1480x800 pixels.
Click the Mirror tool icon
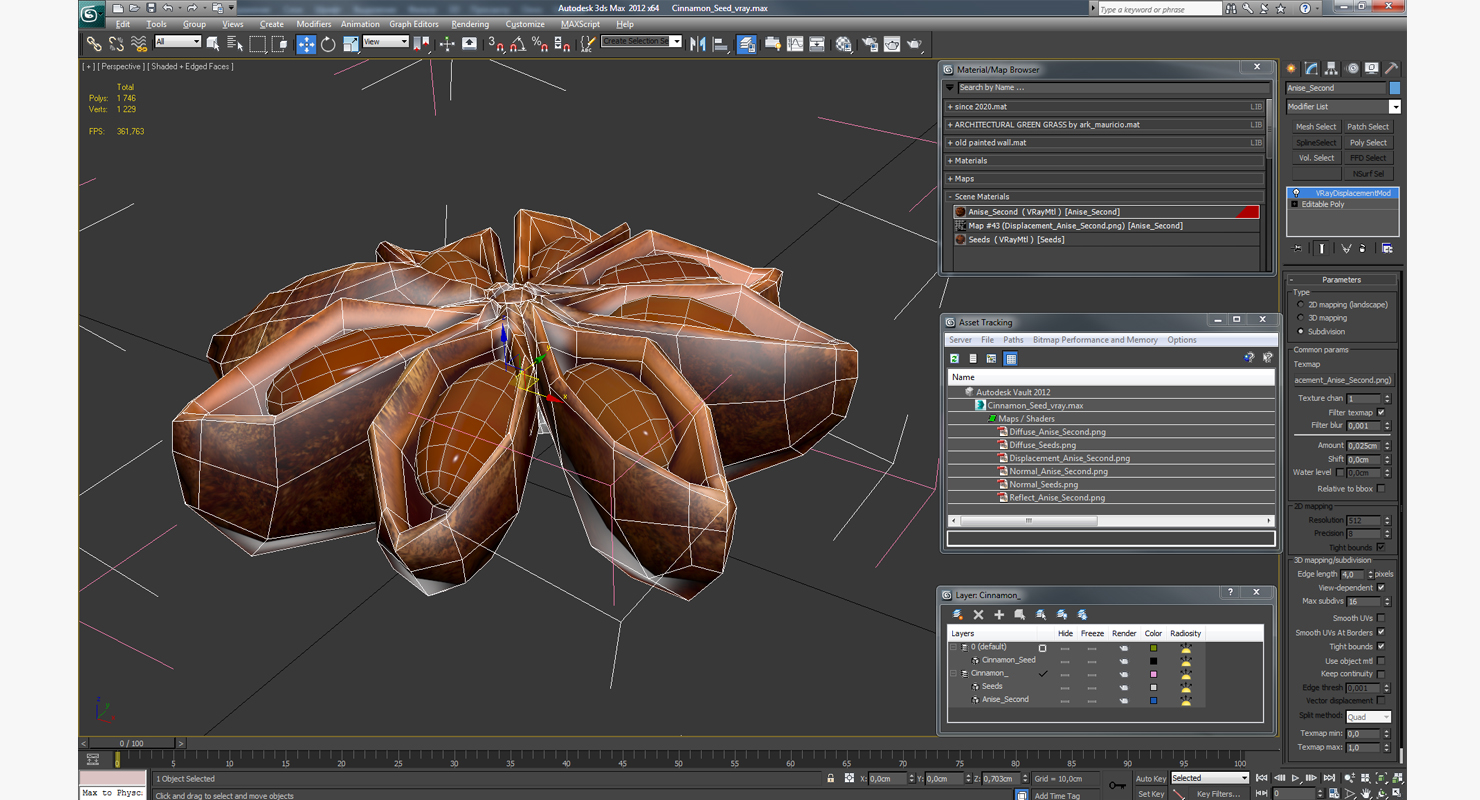point(698,44)
